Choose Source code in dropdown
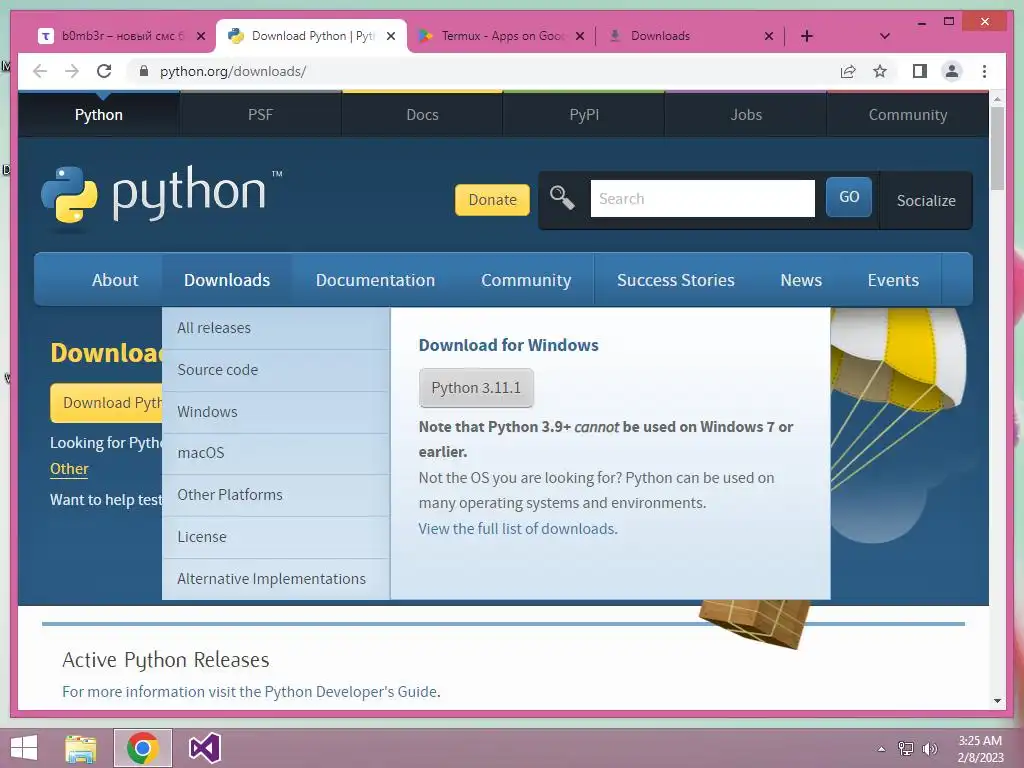This screenshot has width=1024, height=768. point(276,370)
